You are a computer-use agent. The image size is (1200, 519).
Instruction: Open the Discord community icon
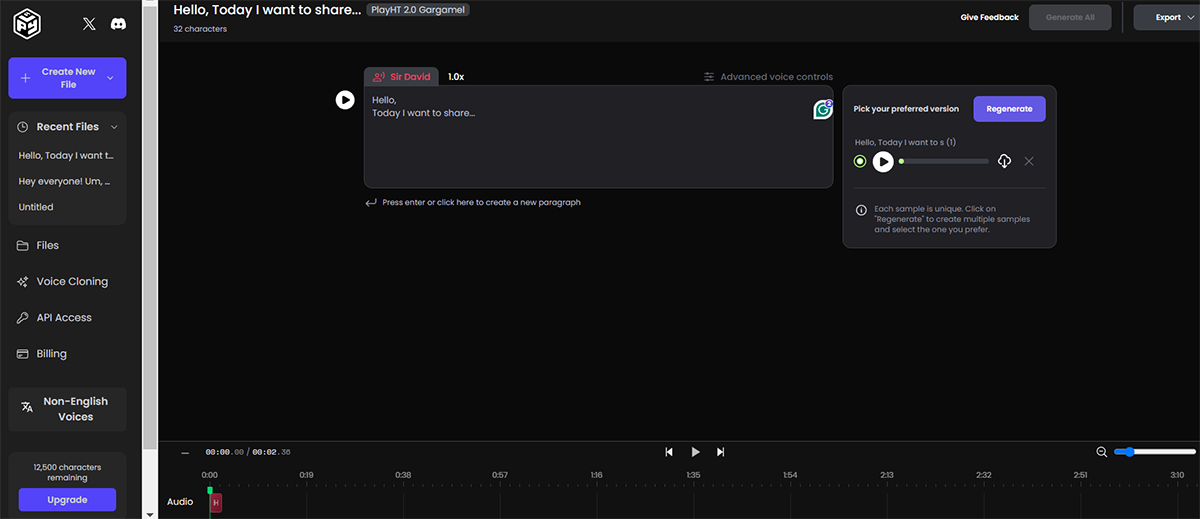(x=119, y=25)
